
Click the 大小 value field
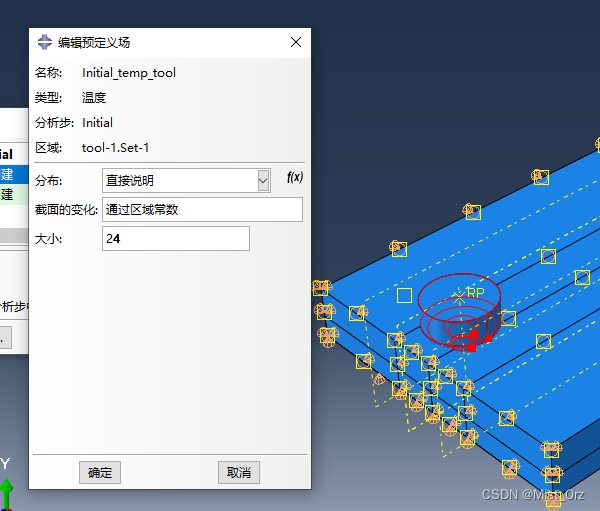(176, 238)
